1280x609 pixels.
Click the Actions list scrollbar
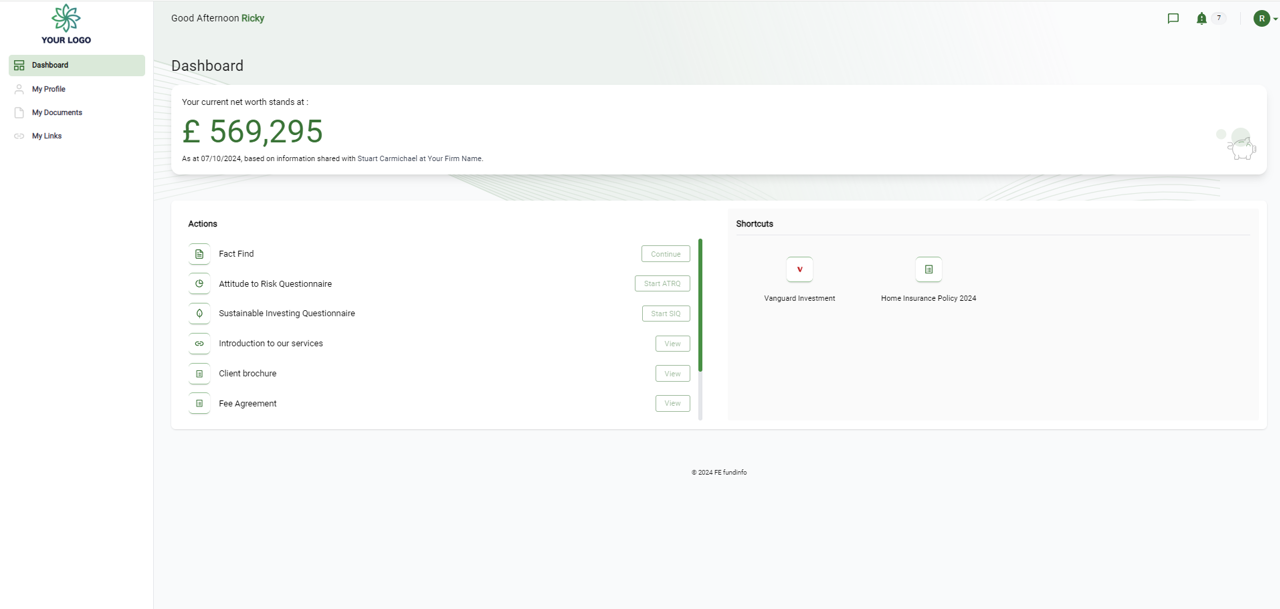coord(700,305)
